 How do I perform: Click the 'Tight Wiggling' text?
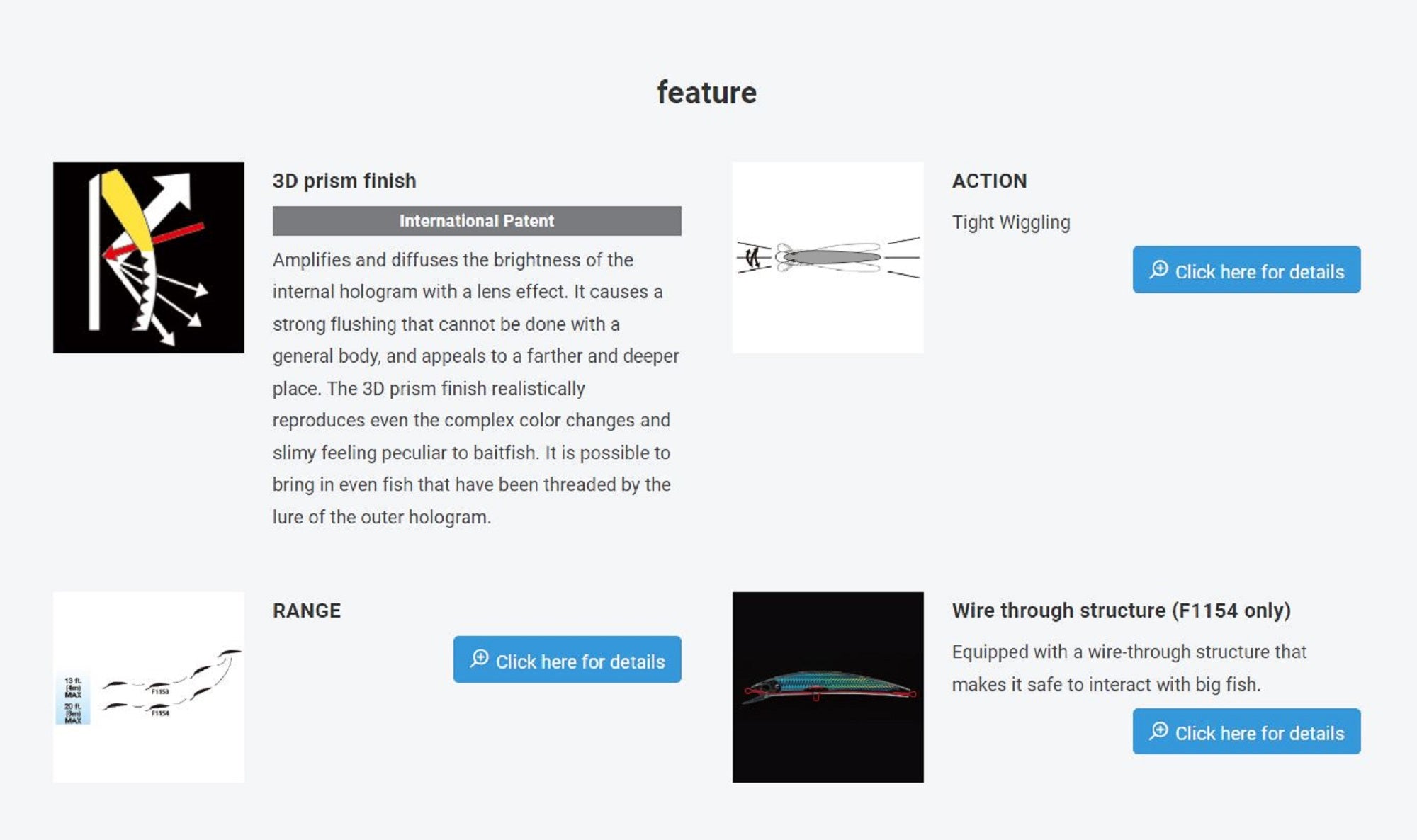tap(1011, 222)
